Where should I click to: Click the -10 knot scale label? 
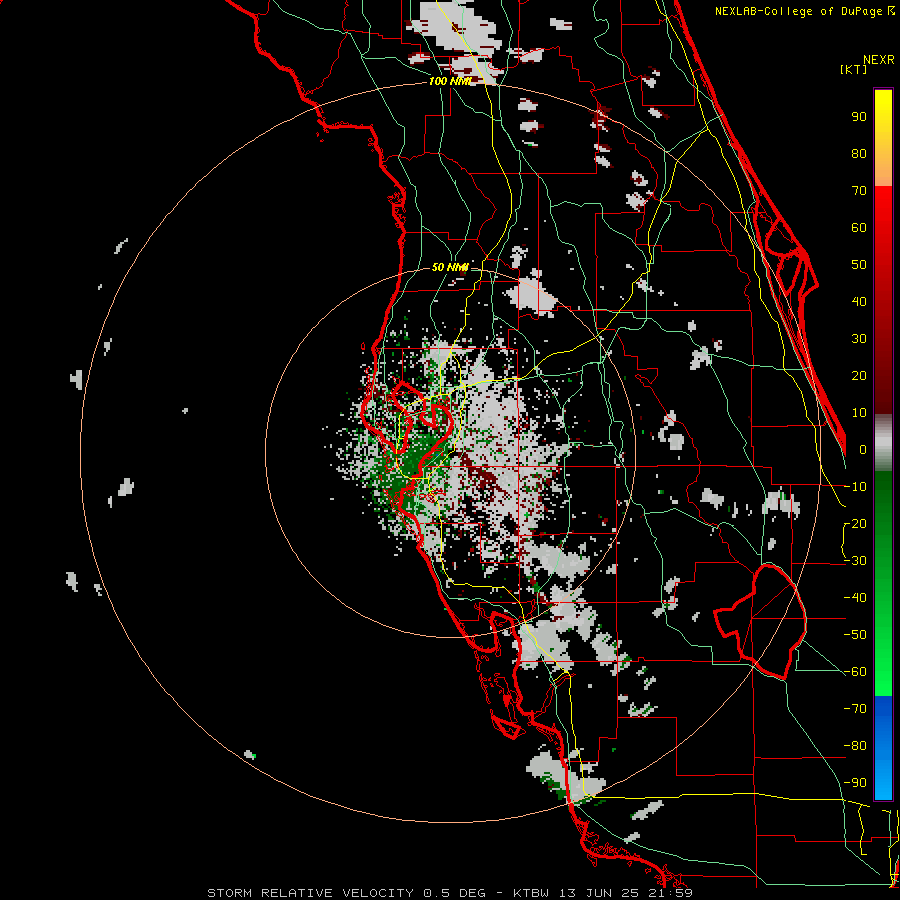point(855,487)
